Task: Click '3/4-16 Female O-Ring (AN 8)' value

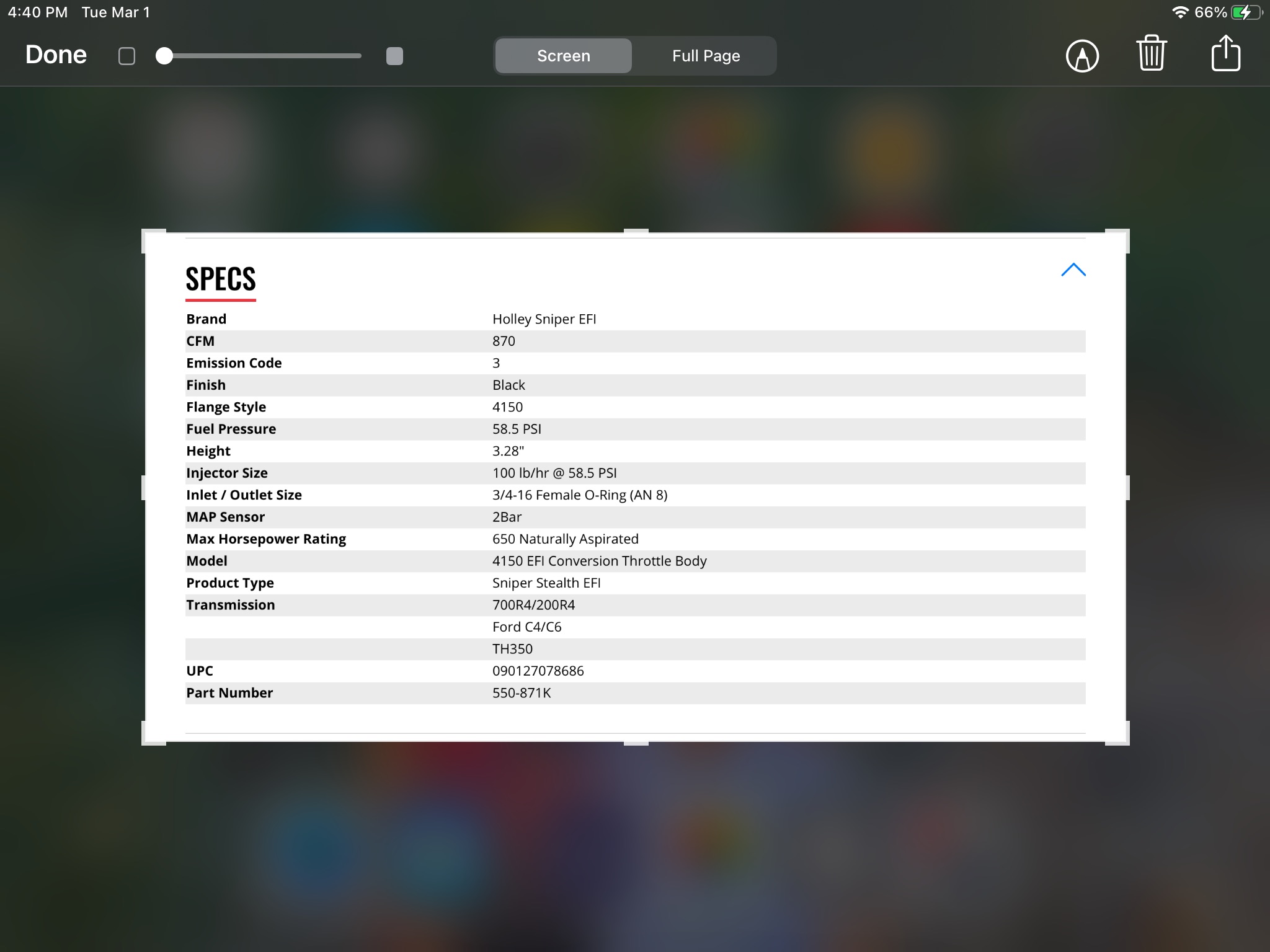Action: 580,495
